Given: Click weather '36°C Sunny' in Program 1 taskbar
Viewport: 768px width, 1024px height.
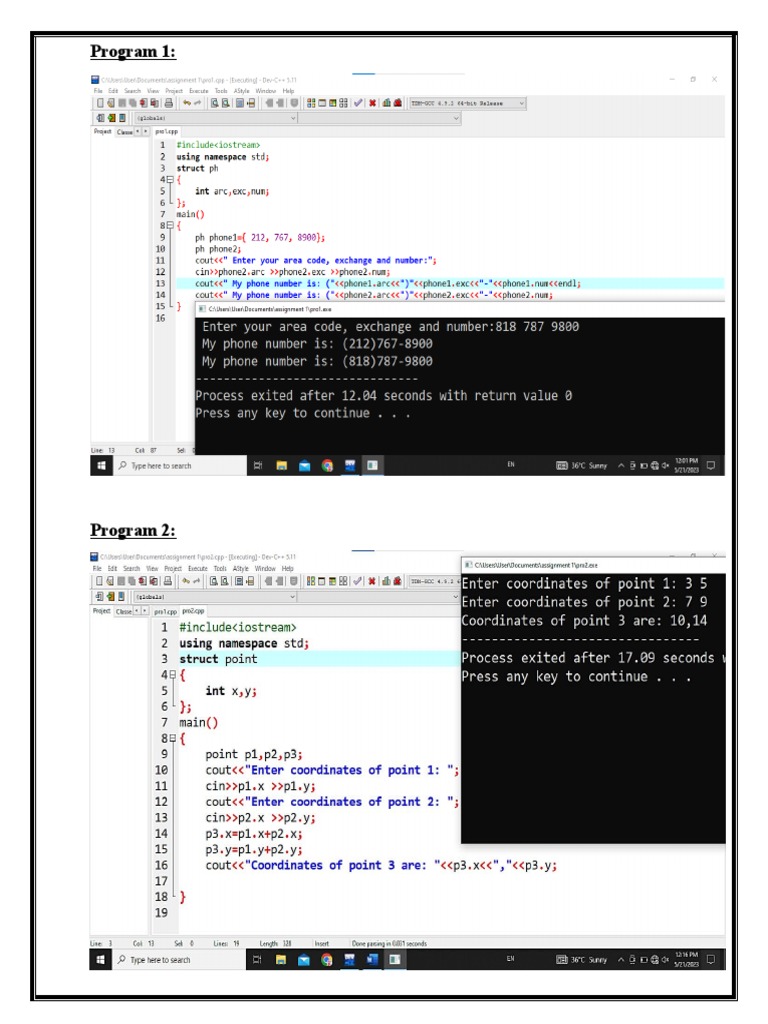Looking at the screenshot, I should pos(583,466).
